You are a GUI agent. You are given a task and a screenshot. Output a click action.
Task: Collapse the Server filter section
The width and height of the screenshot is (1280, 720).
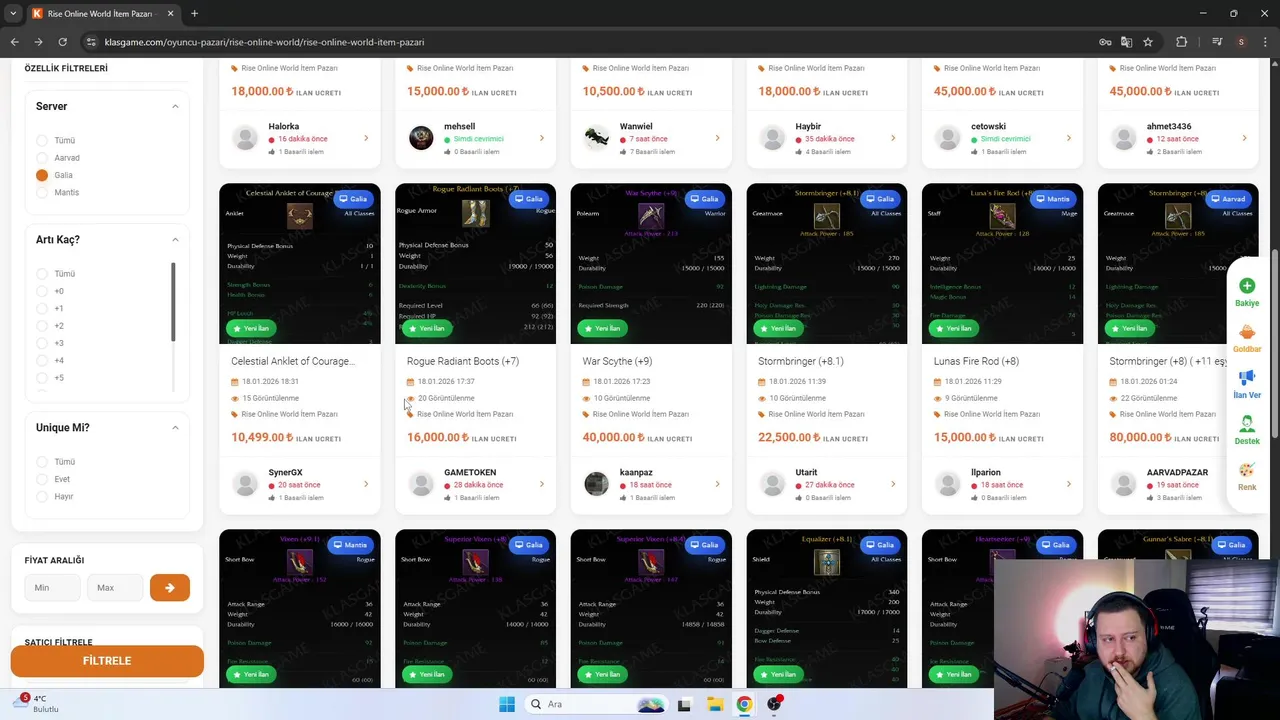click(175, 106)
